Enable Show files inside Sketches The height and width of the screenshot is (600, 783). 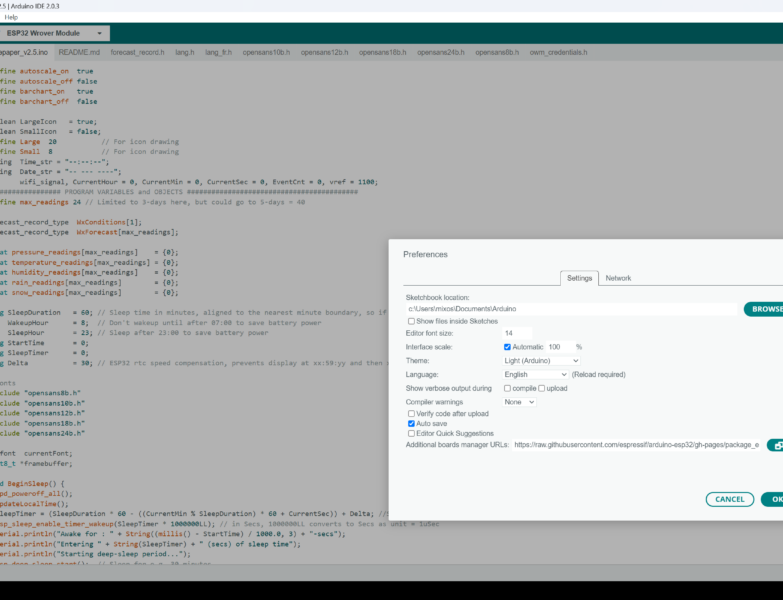412,321
